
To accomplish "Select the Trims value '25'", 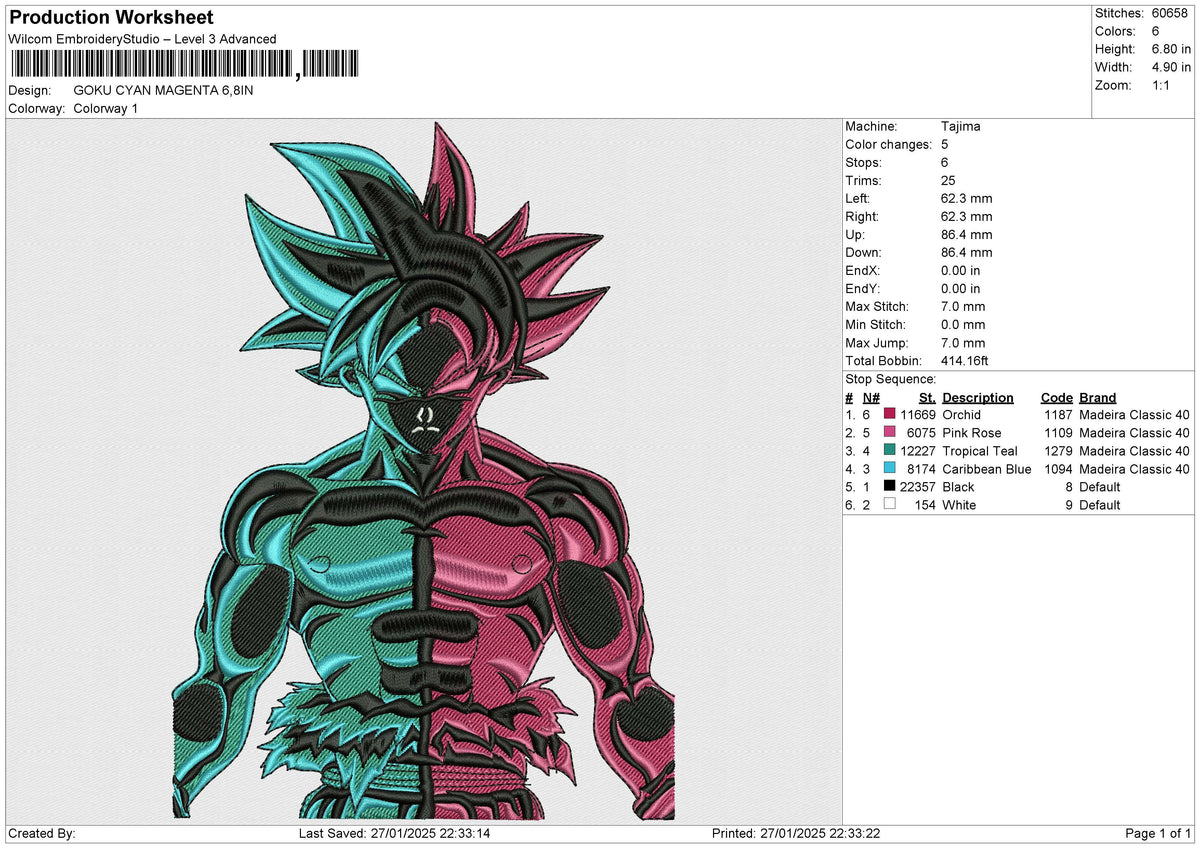I will pyautogui.click(x=949, y=180).
